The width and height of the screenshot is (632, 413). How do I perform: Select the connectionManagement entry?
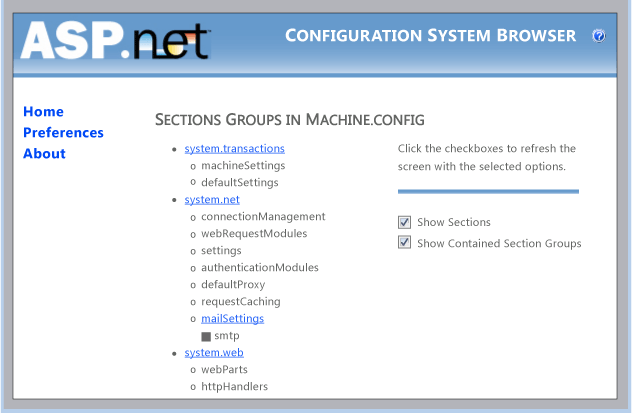[x=263, y=217]
